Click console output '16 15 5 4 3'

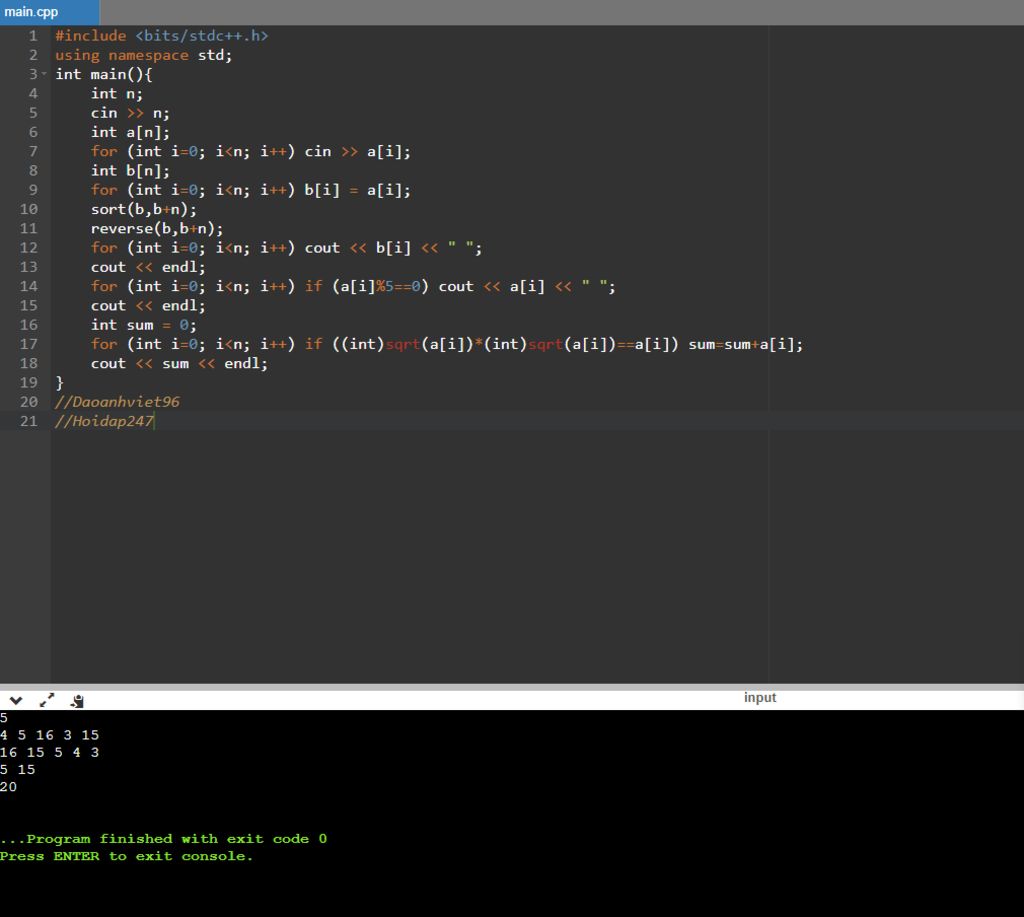(50, 752)
